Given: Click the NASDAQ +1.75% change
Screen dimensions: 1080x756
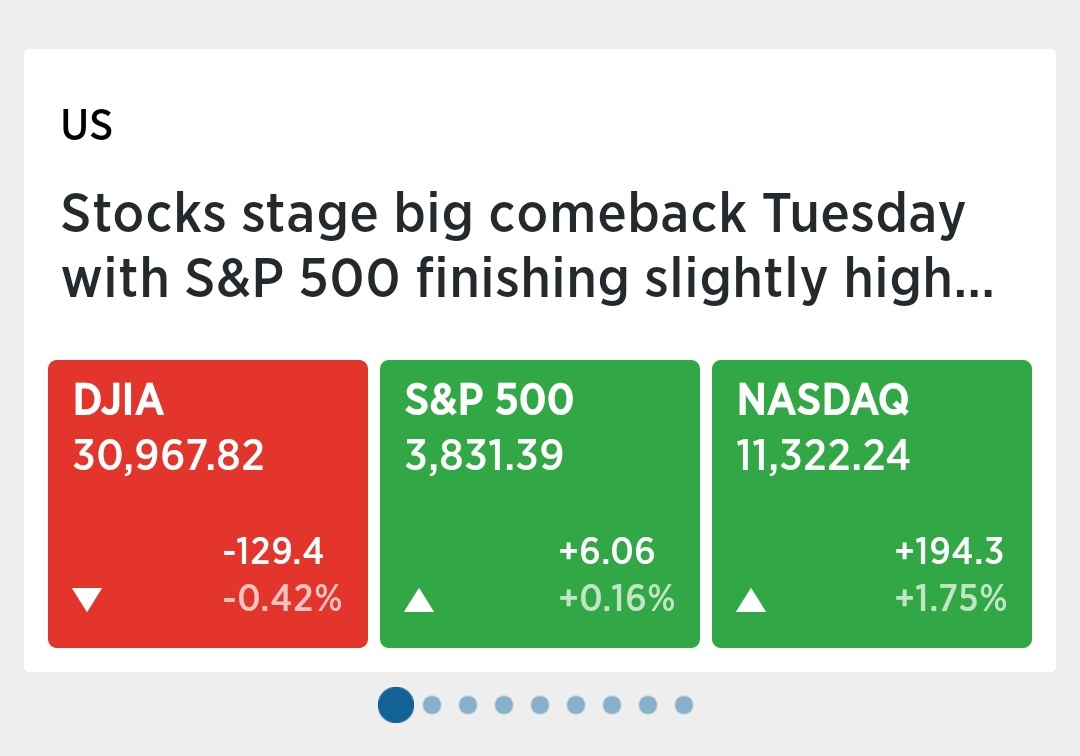Looking at the screenshot, I should point(951,597).
